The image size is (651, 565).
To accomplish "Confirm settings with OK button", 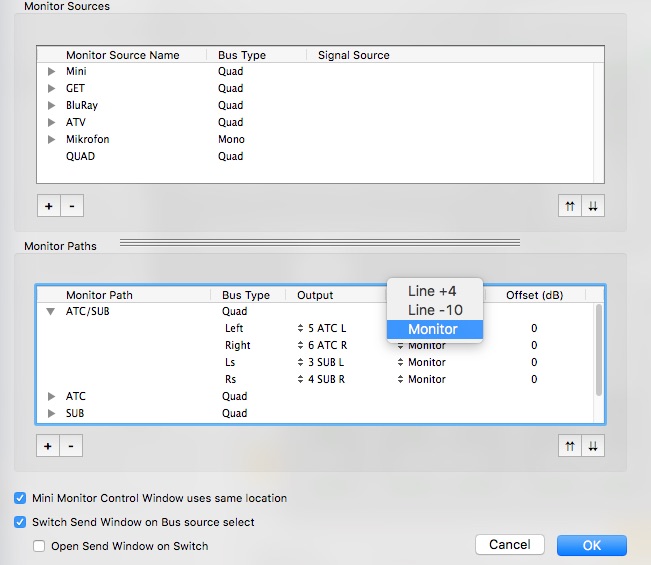I will coord(592,545).
